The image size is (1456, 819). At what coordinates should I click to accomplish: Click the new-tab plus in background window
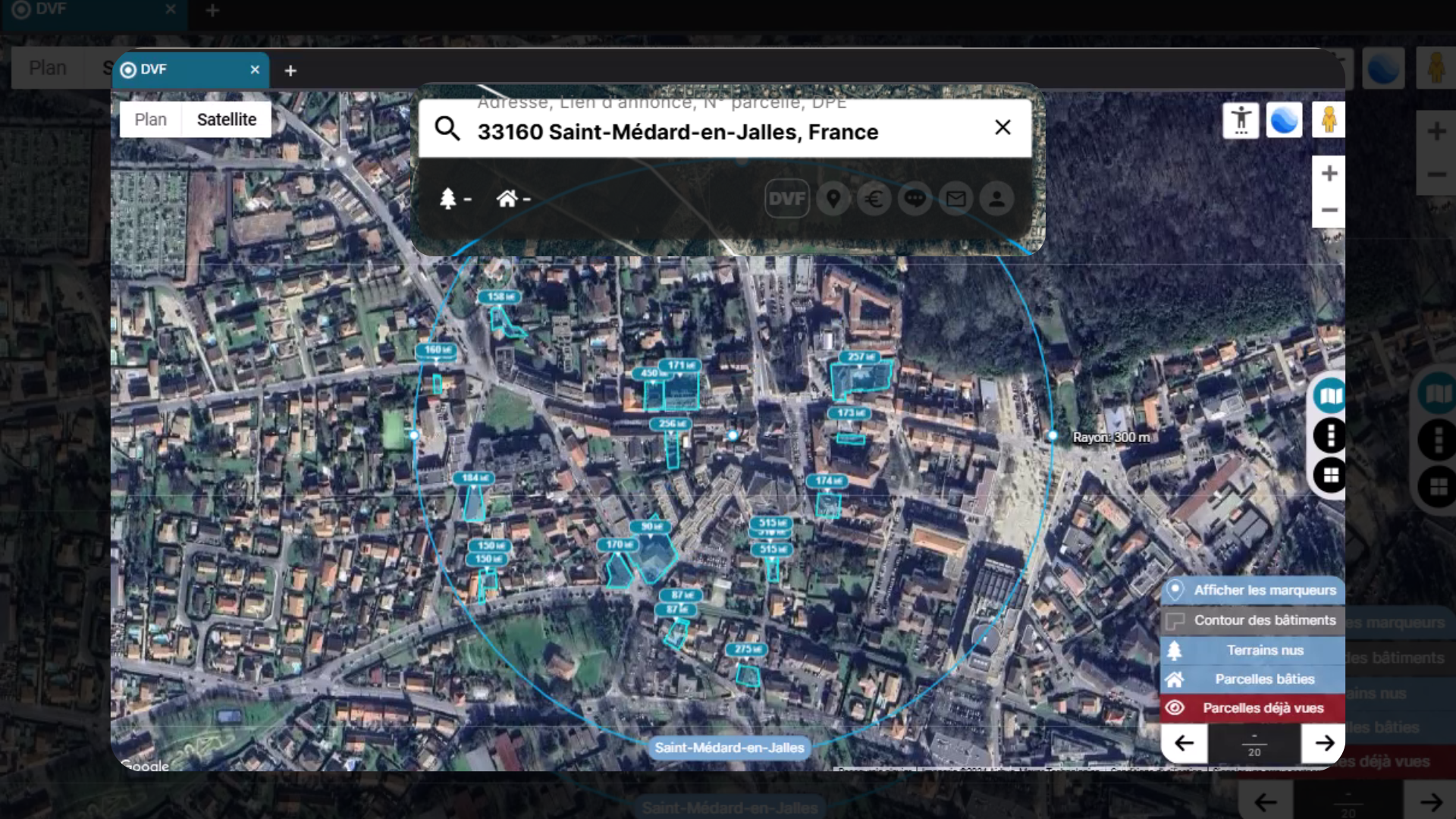212,10
